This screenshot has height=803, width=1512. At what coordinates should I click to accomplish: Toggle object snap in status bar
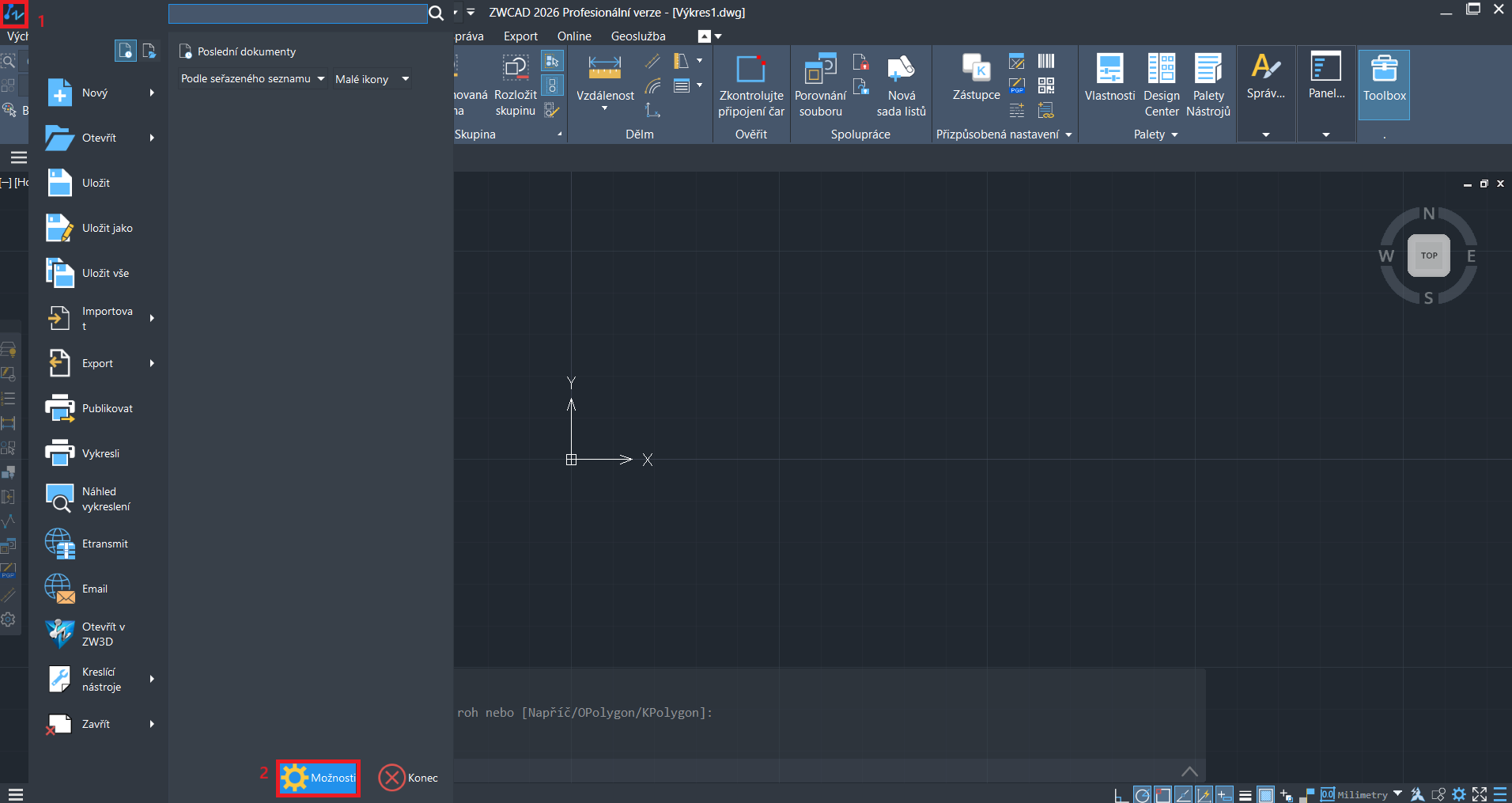pos(1162,795)
